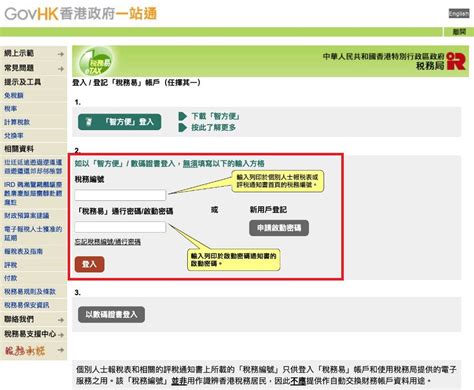Open the 電子報稅人士獲准的延期 link
Screen dimensions: 474x390
(33, 233)
